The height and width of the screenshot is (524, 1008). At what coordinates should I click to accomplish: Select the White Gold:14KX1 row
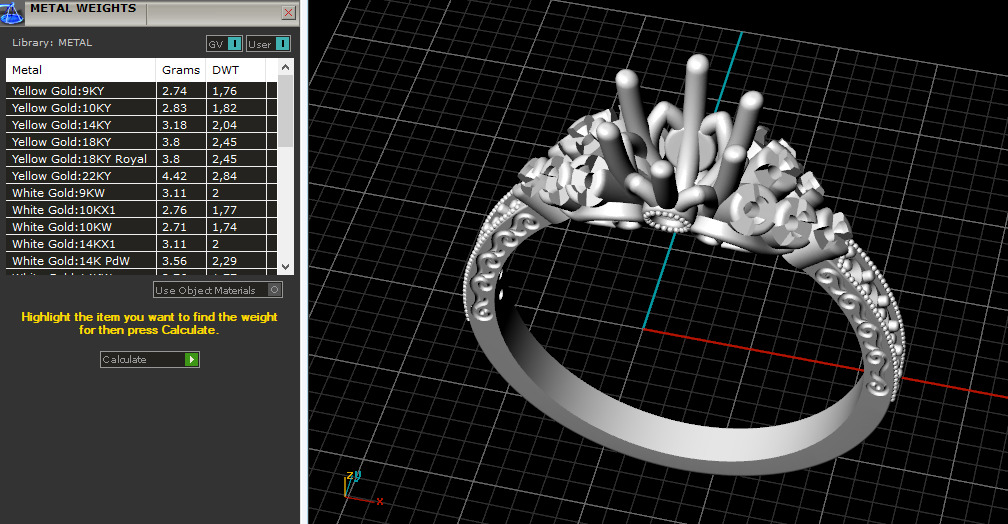point(141,244)
